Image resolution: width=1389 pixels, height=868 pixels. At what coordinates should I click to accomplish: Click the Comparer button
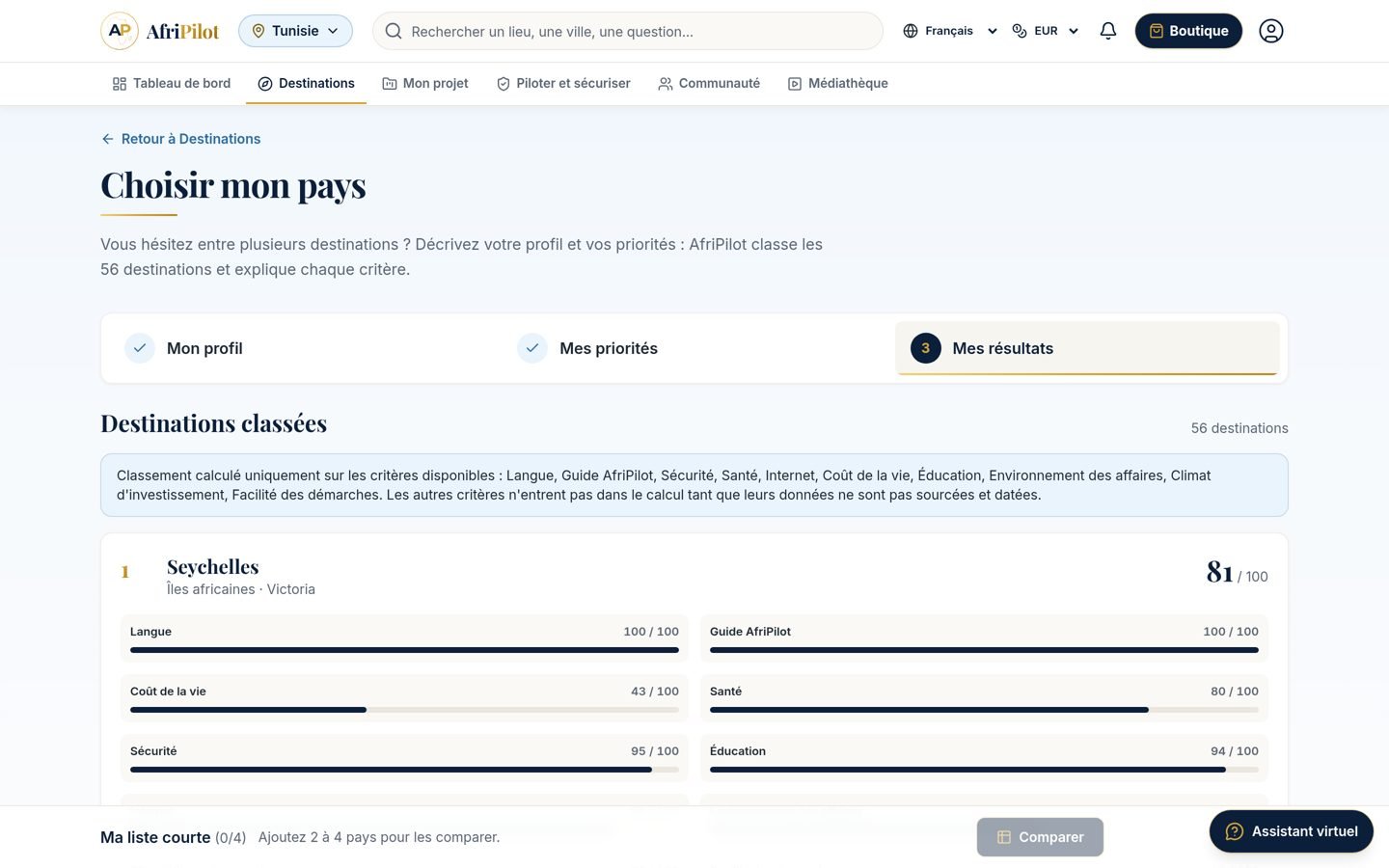1040,837
